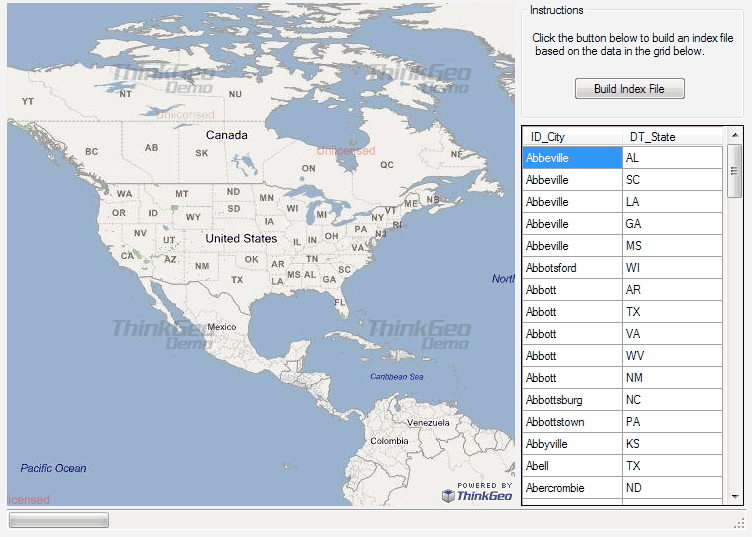Viewport: 752px width, 537px height.
Task: Click the YT territory label on map
Action: [x=28, y=101]
